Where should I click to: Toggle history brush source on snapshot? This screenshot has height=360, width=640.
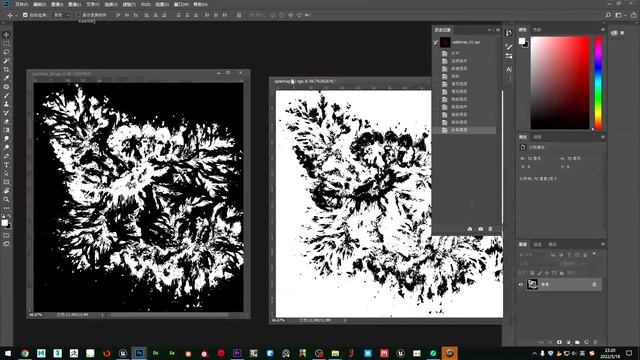(436, 42)
